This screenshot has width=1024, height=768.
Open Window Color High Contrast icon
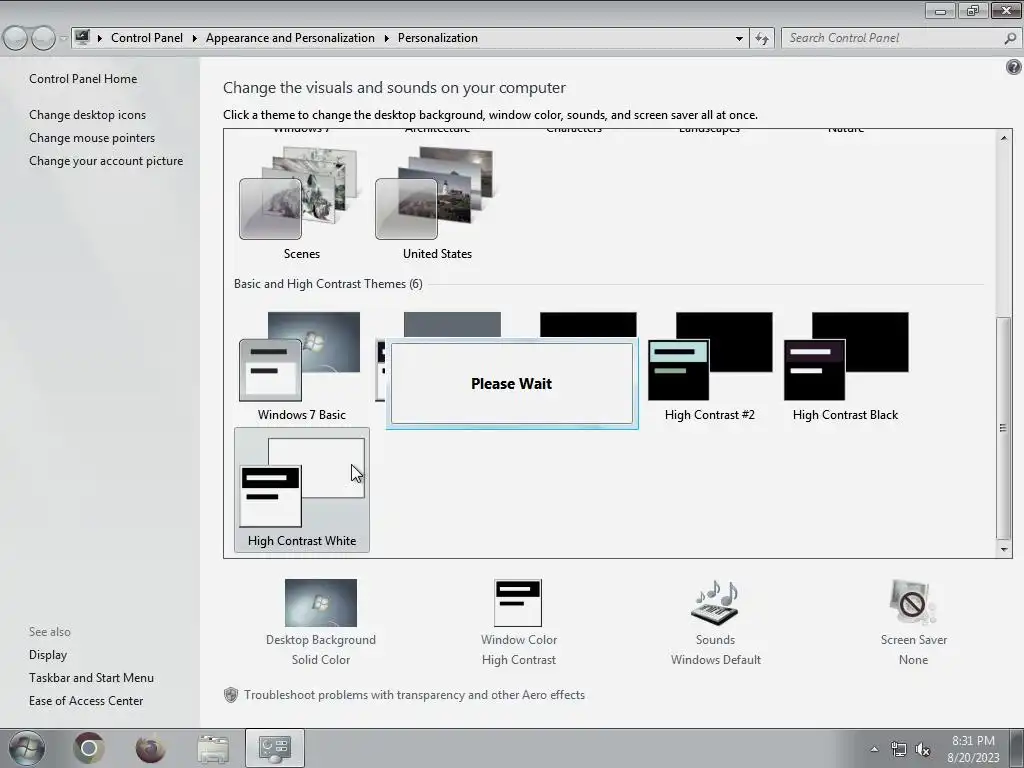click(x=519, y=603)
